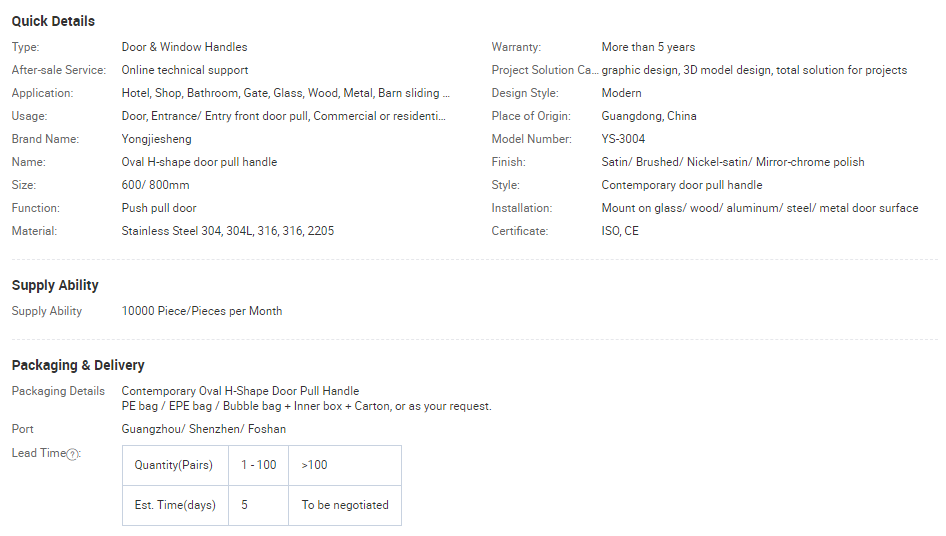Click the More than 5 years warranty value
This screenshot has width=946, height=536.
pos(648,47)
